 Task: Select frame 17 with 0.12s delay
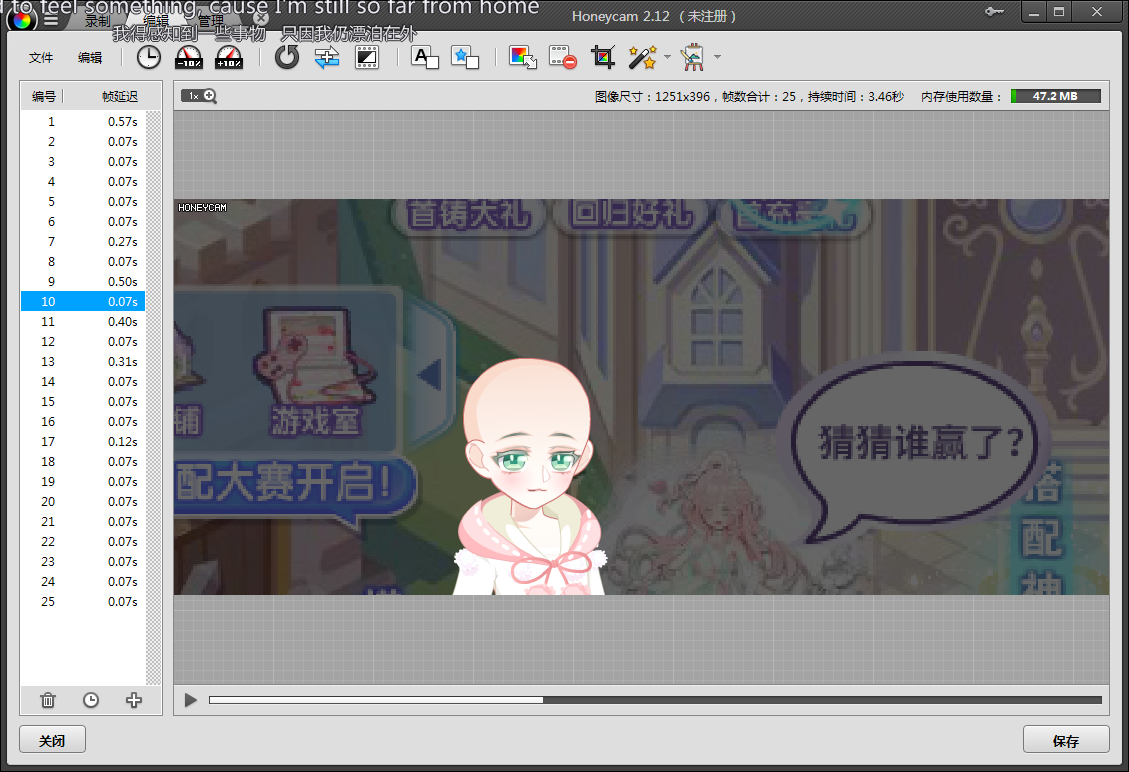pyautogui.click(x=83, y=441)
